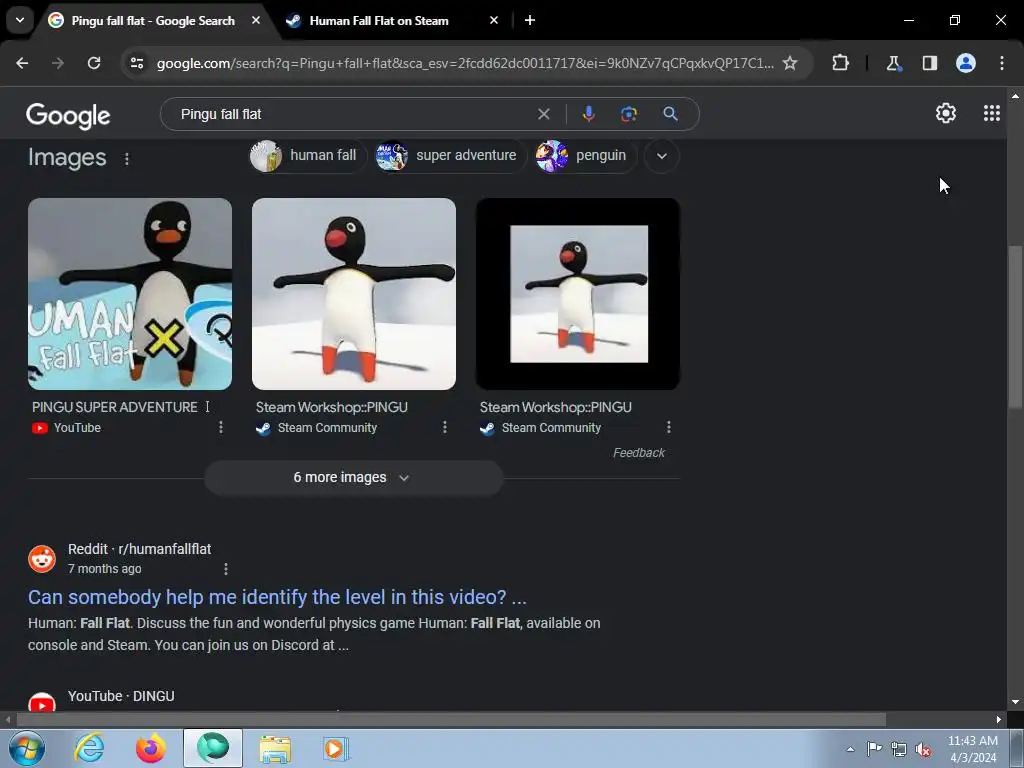Show hidden system tray icons

coord(850,749)
